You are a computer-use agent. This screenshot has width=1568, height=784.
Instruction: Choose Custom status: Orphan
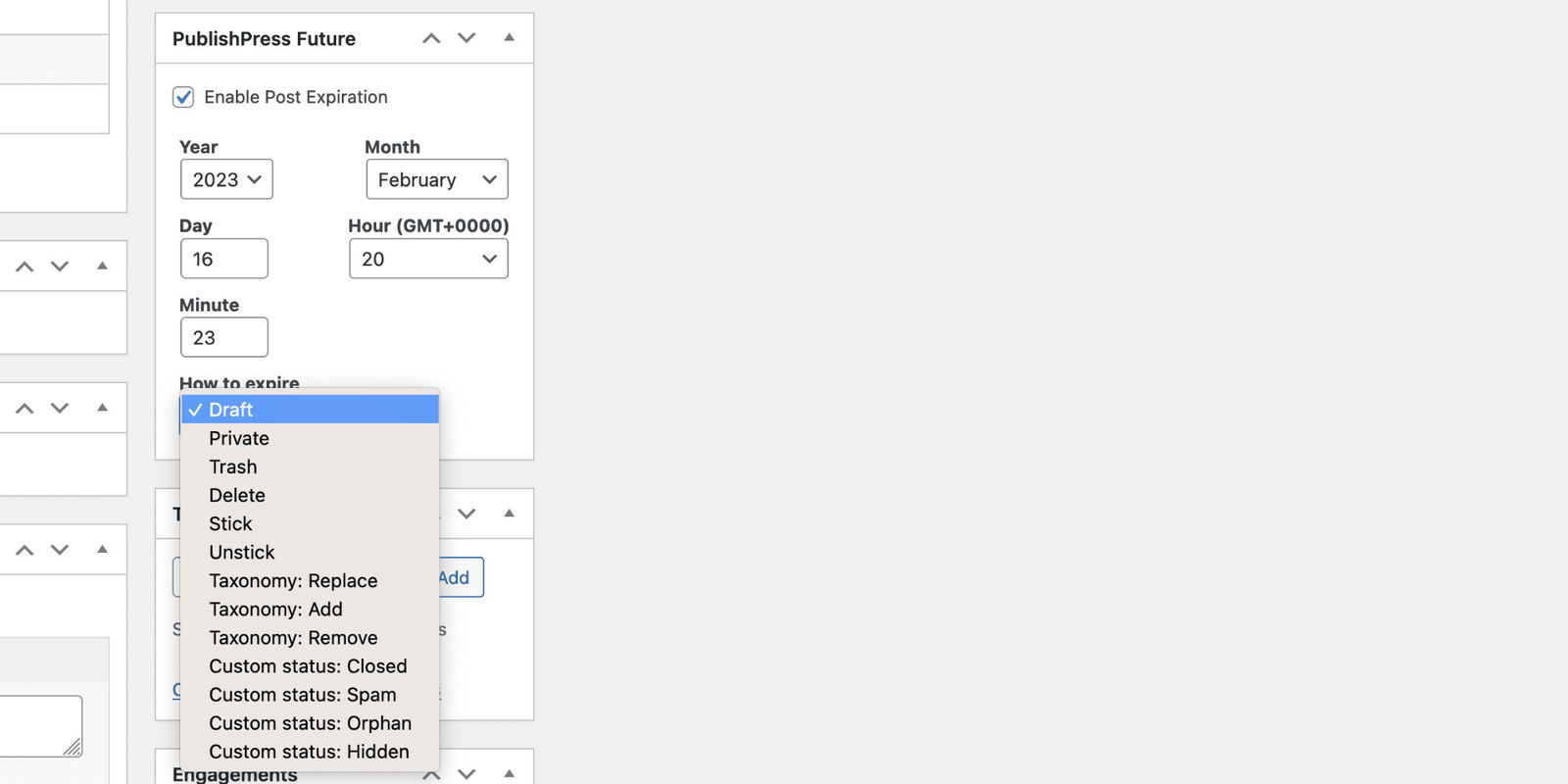[310, 722]
